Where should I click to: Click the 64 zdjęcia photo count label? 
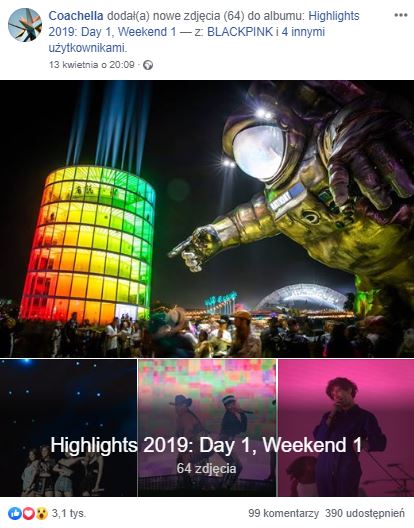pos(206,468)
